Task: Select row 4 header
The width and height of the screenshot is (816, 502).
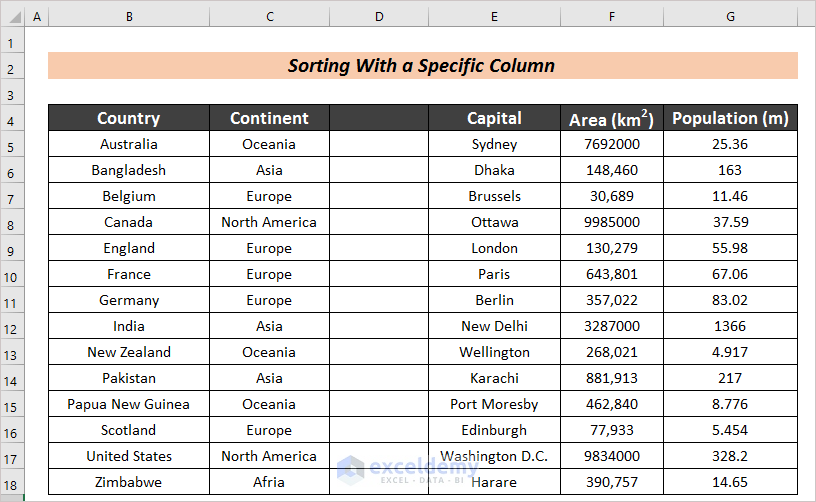Action: (12, 119)
